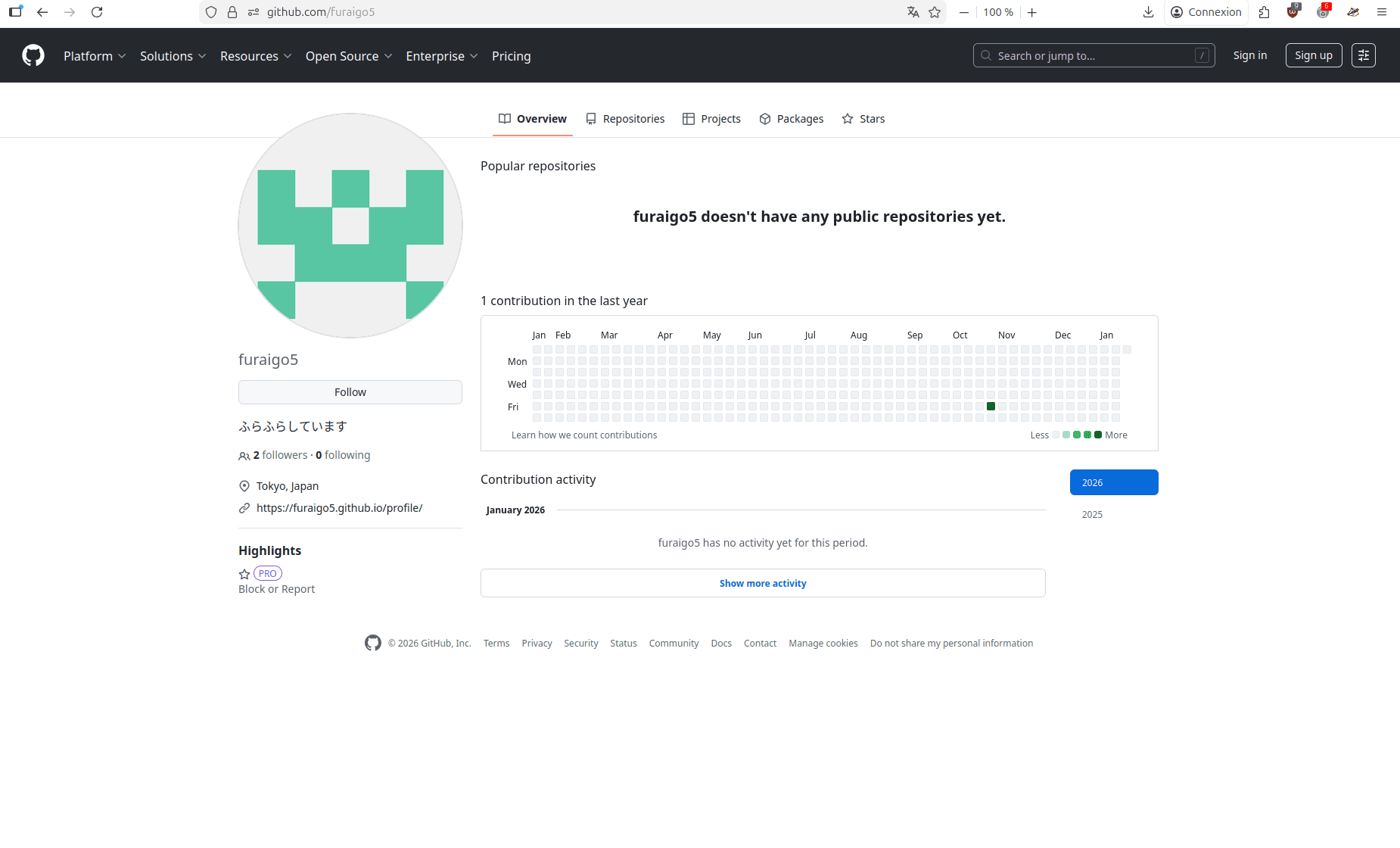Bookmark this page with star icon
This screenshot has width=1400, height=848.
coord(935,12)
